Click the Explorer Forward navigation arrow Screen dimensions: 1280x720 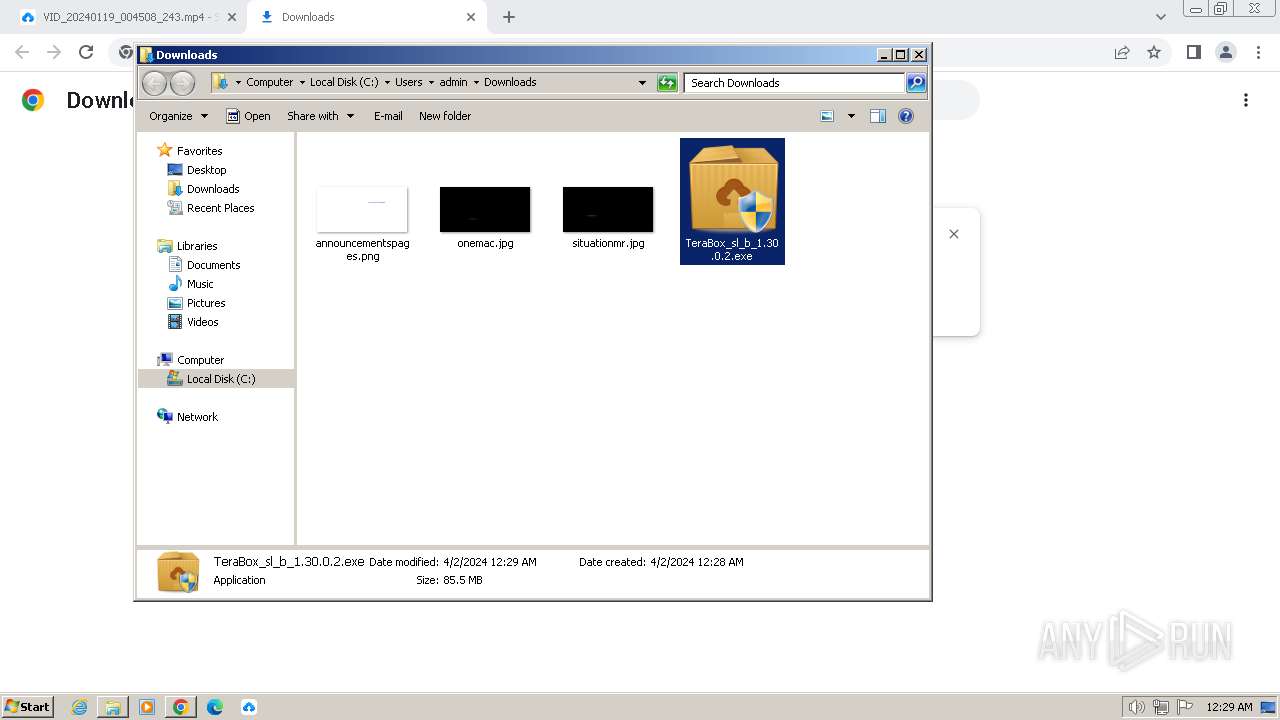[x=182, y=83]
